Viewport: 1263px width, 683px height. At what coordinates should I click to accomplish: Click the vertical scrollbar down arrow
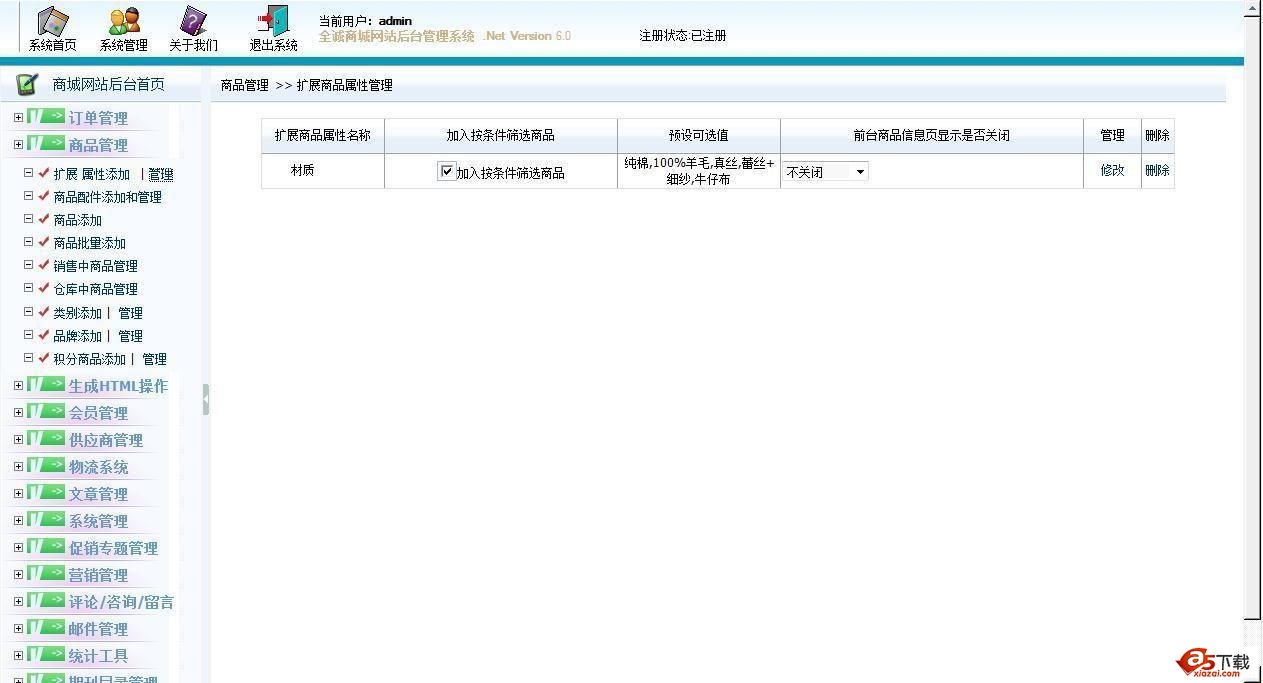point(1253,625)
